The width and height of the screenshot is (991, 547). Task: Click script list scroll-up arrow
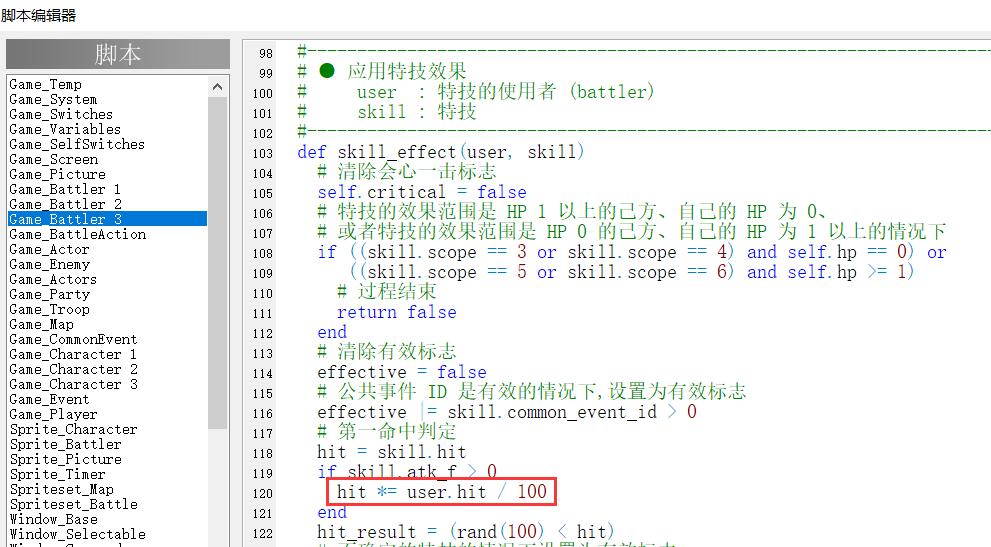click(x=217, y=87)
